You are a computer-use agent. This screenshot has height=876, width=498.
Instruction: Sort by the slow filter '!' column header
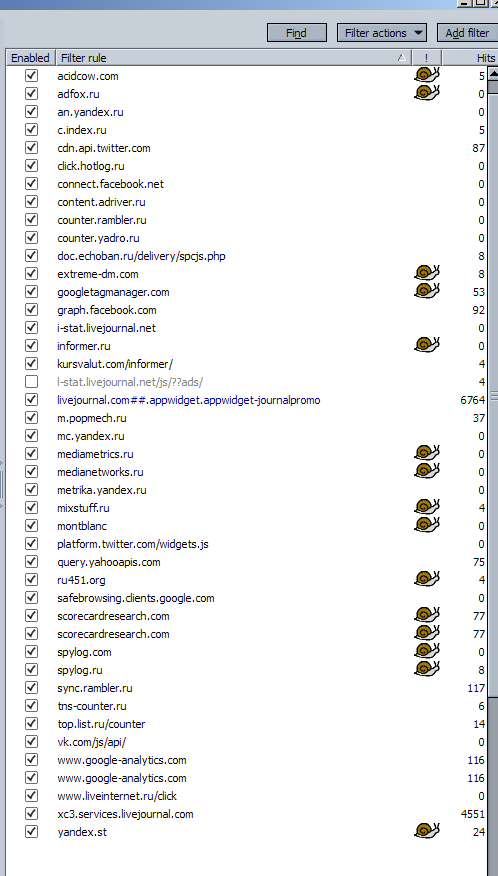click(426, 58)
